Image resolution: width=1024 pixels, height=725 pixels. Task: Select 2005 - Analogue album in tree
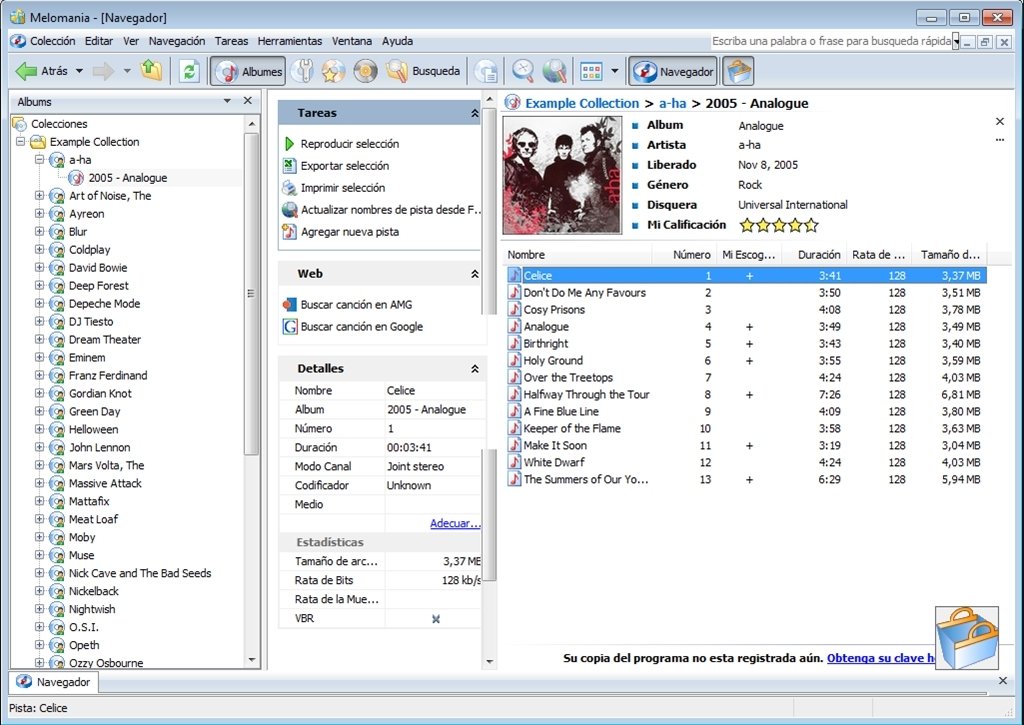pos(127,178)
